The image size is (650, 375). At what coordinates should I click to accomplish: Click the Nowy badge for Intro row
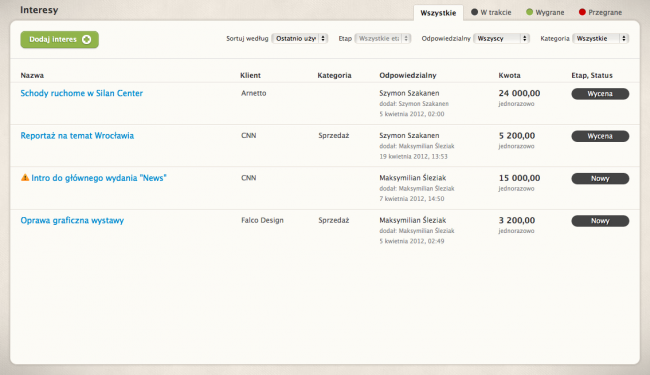click(x=600, y=179)
